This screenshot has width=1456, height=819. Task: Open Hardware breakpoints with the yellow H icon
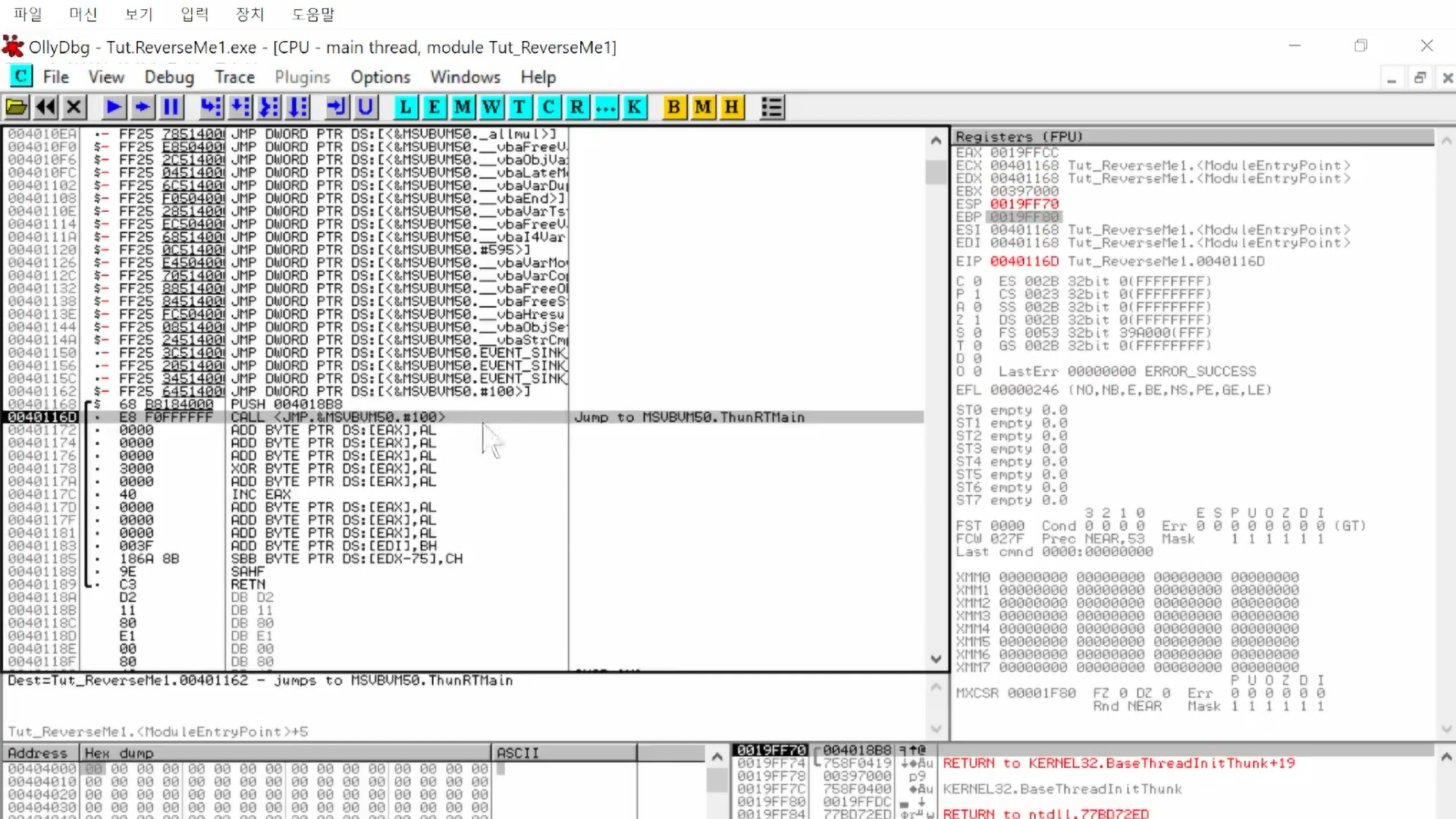click(x=731, y=107)
